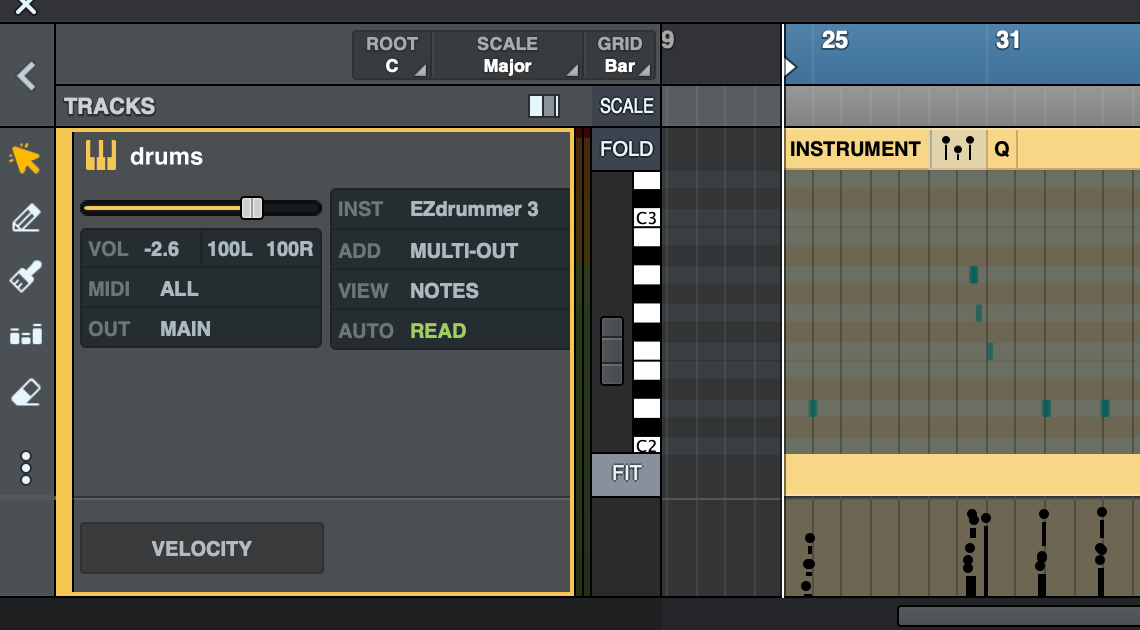Click the VOL -2.6 value field
This screenshot has height=630, width=1140.
pos(141,249)
